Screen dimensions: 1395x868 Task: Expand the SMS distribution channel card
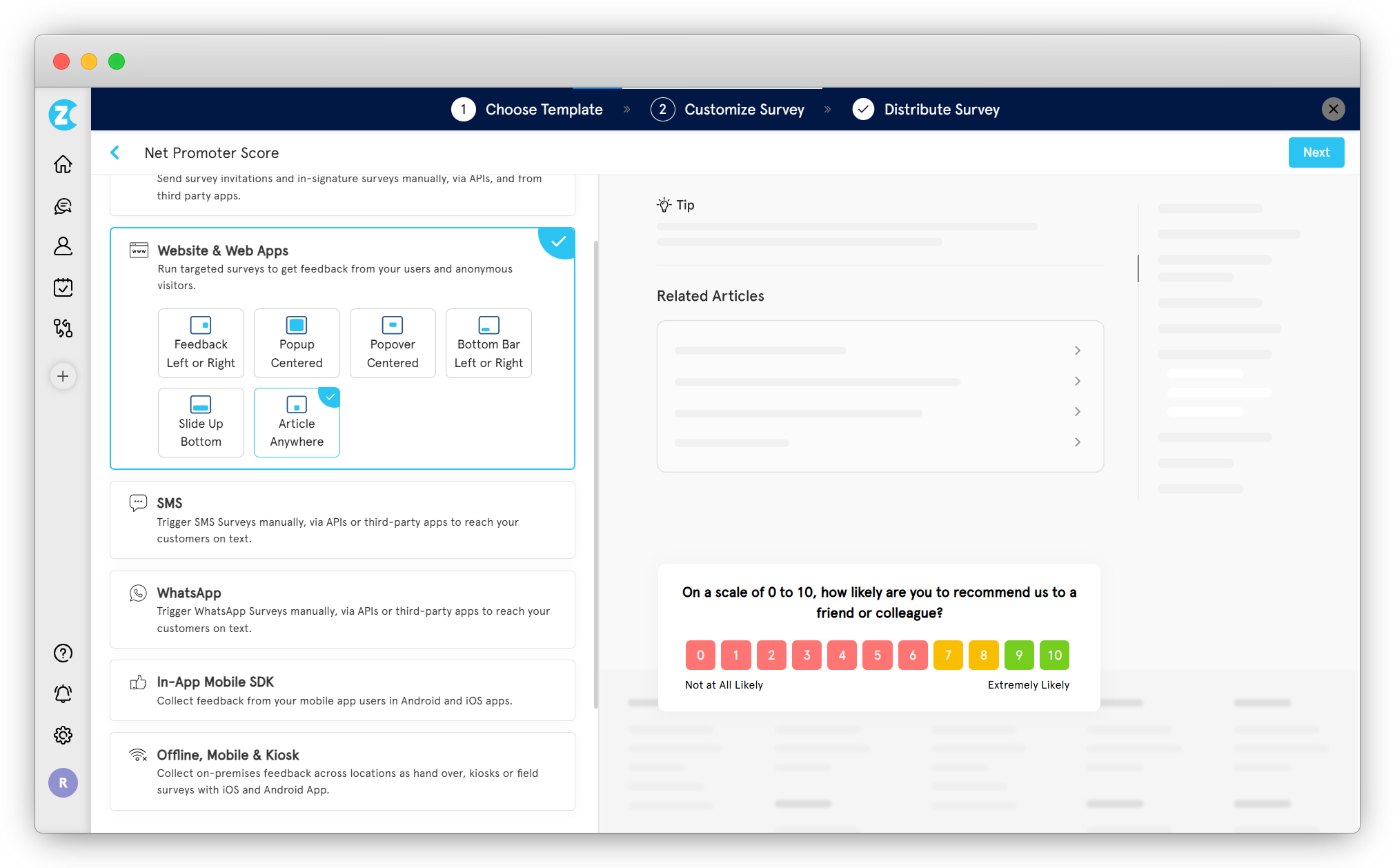(342, 520)
